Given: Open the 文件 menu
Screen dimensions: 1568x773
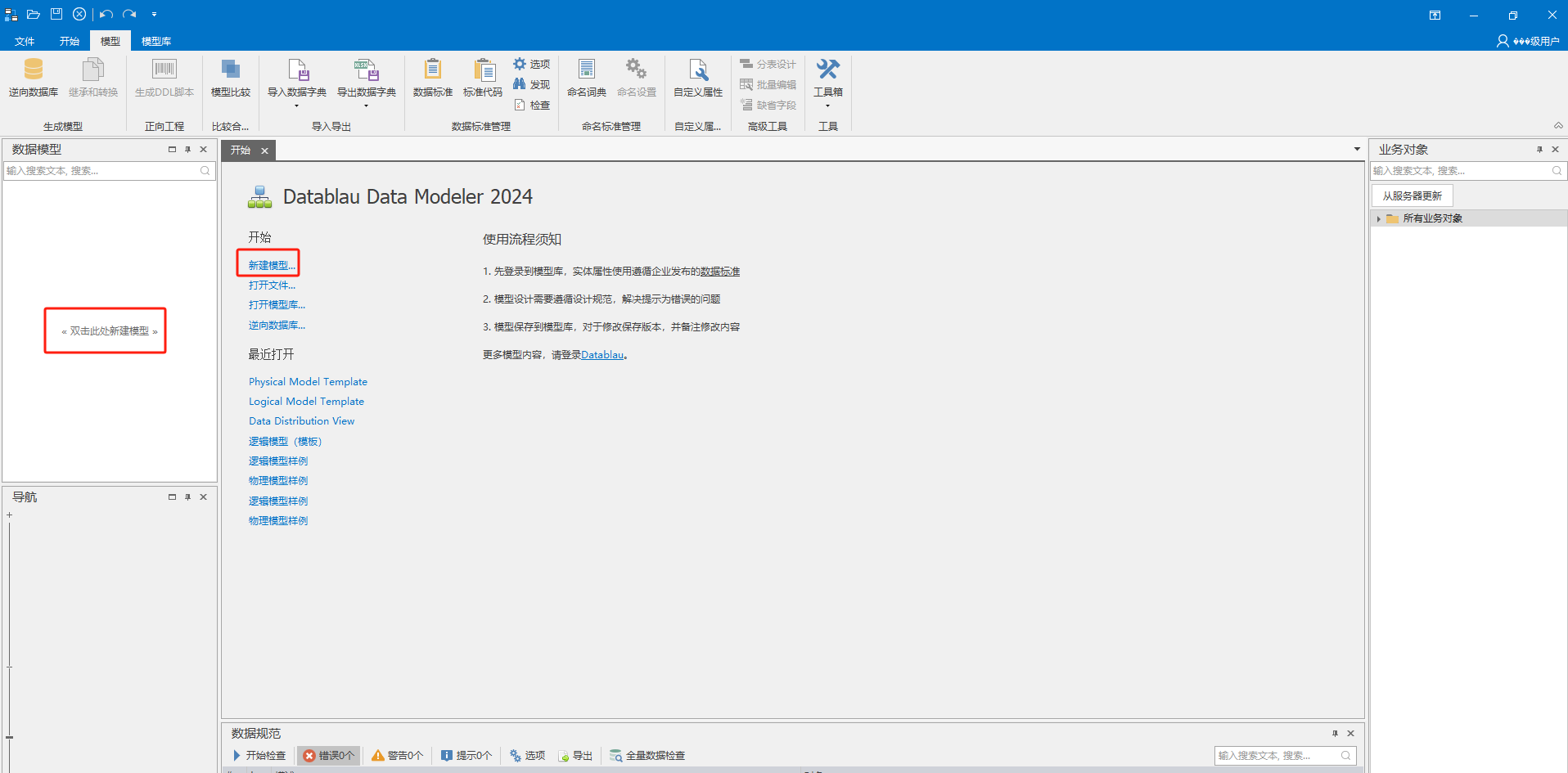Looking at the screenshot, I should coord(25,41).
